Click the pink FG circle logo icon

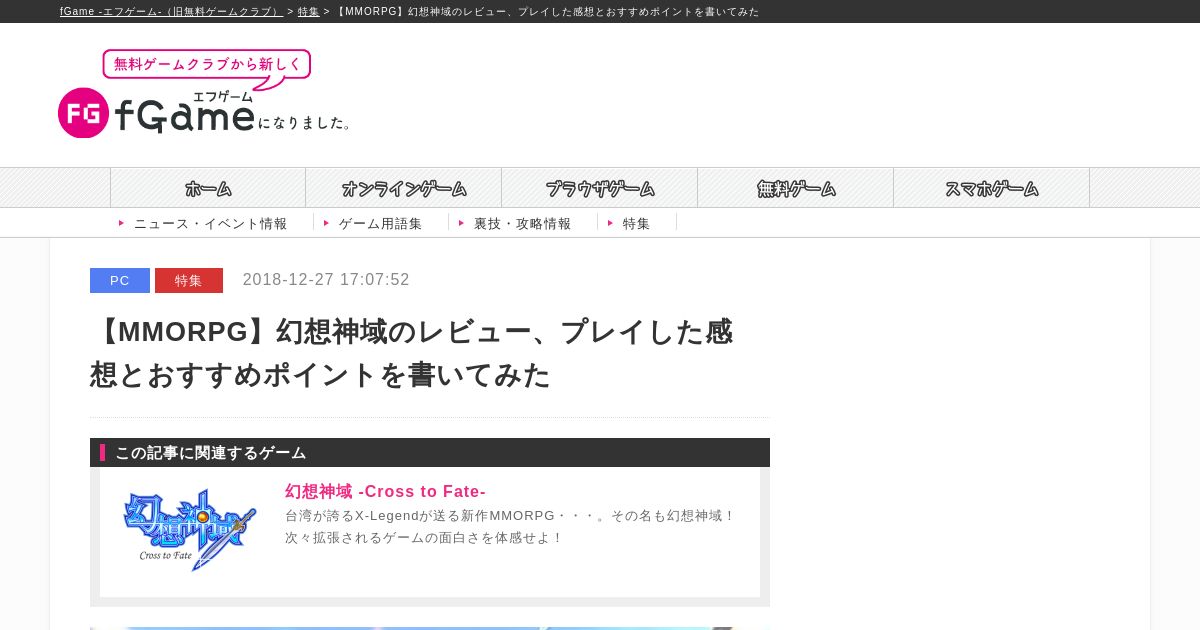[x=83, y=113]
